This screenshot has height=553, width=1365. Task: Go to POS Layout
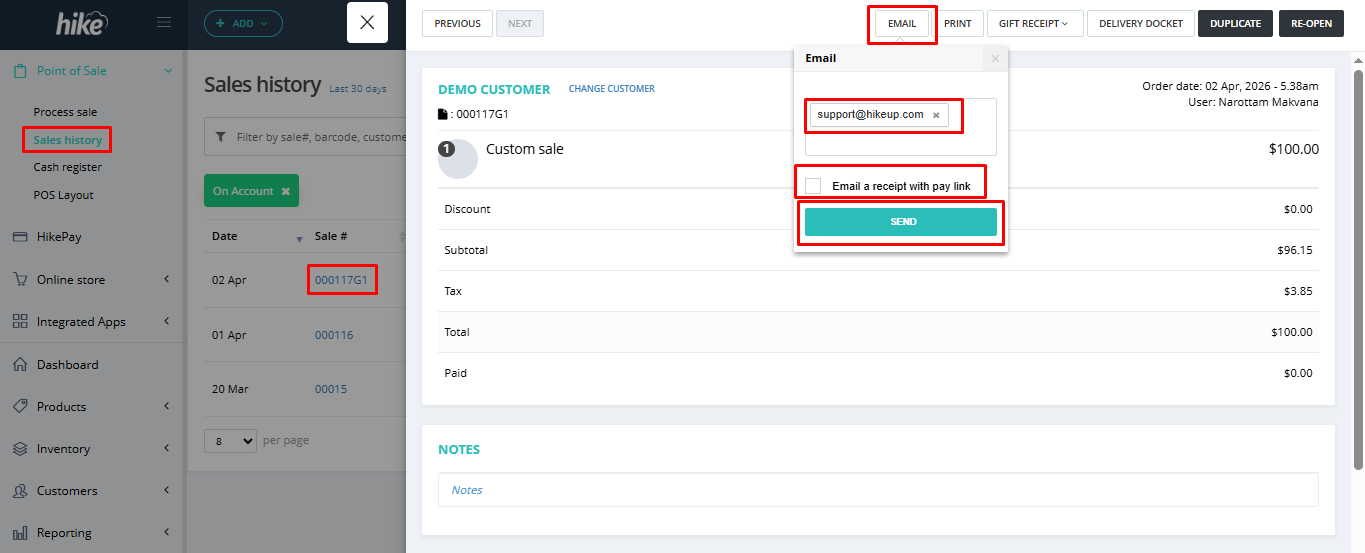[63, 195]
